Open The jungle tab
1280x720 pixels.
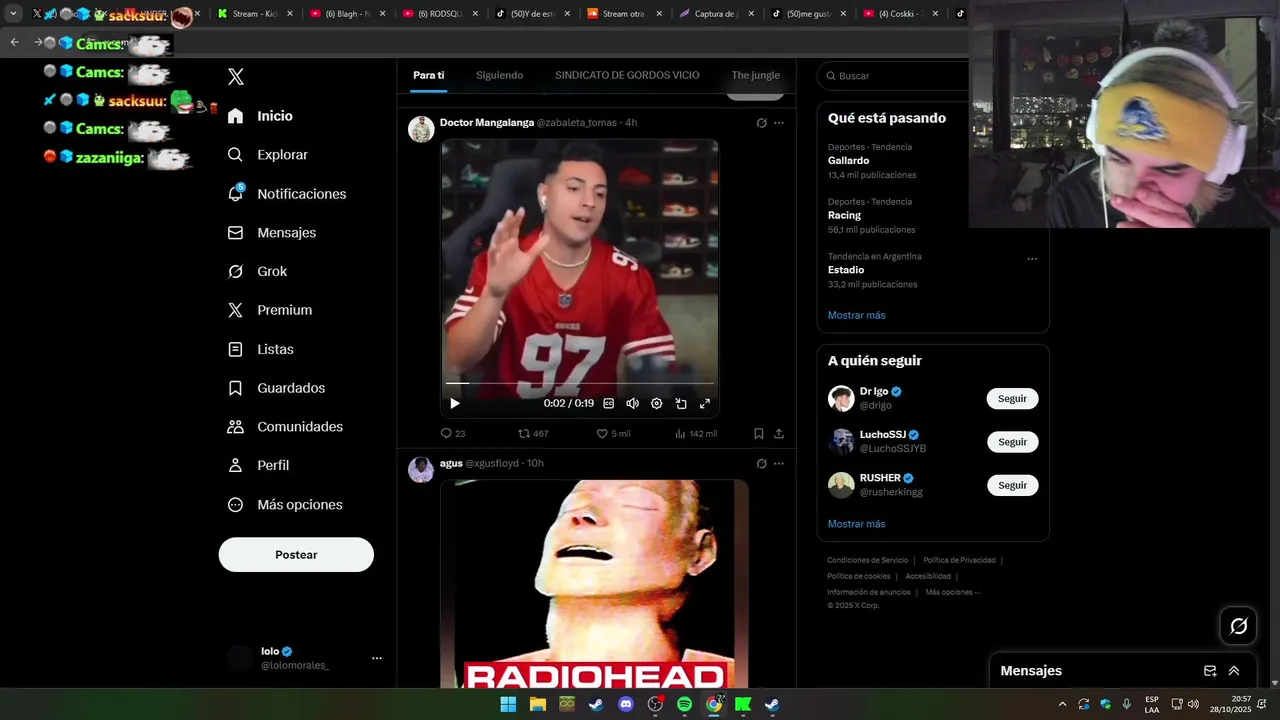[755, 76]
